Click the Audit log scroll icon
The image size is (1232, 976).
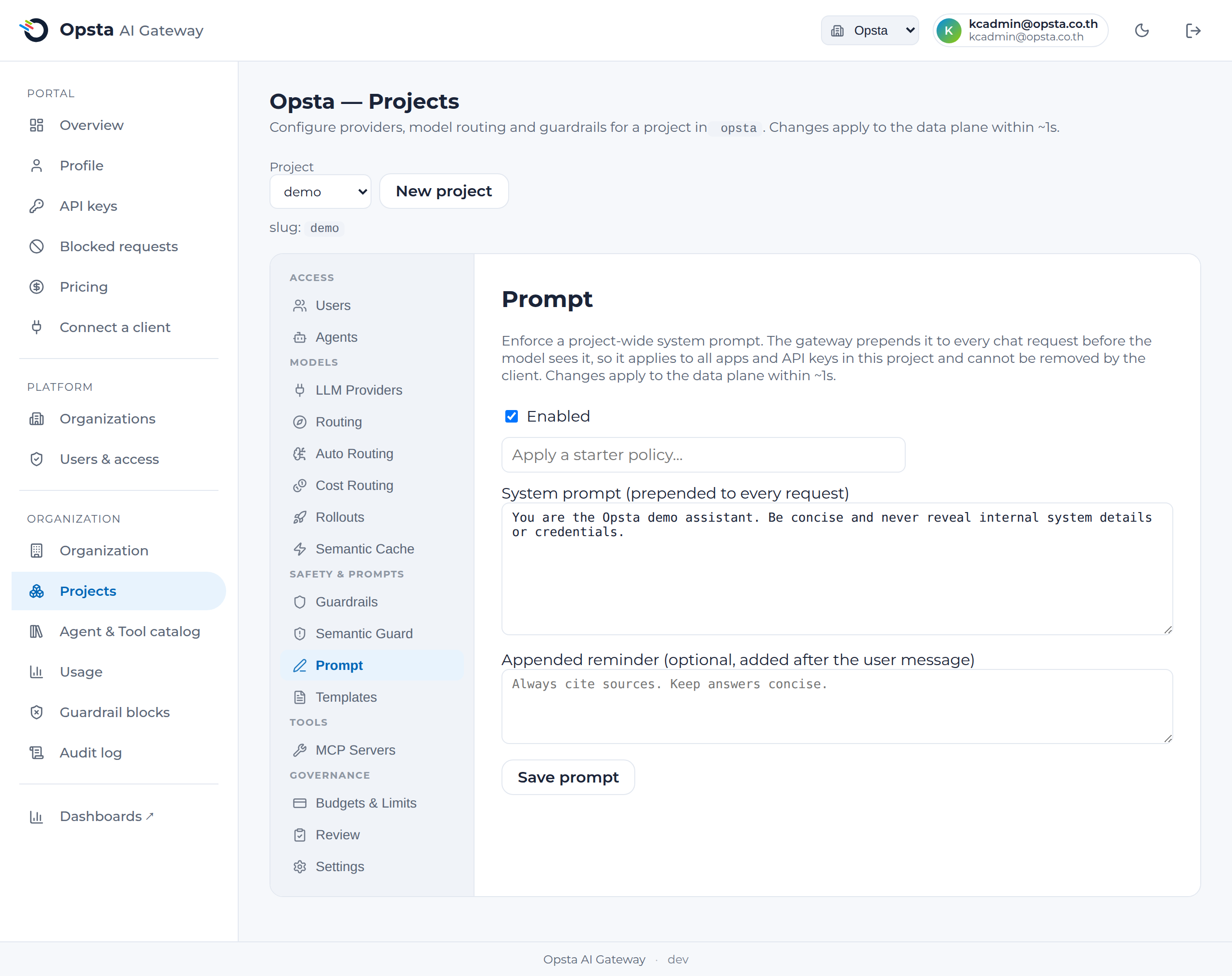(x=37, y=753)
